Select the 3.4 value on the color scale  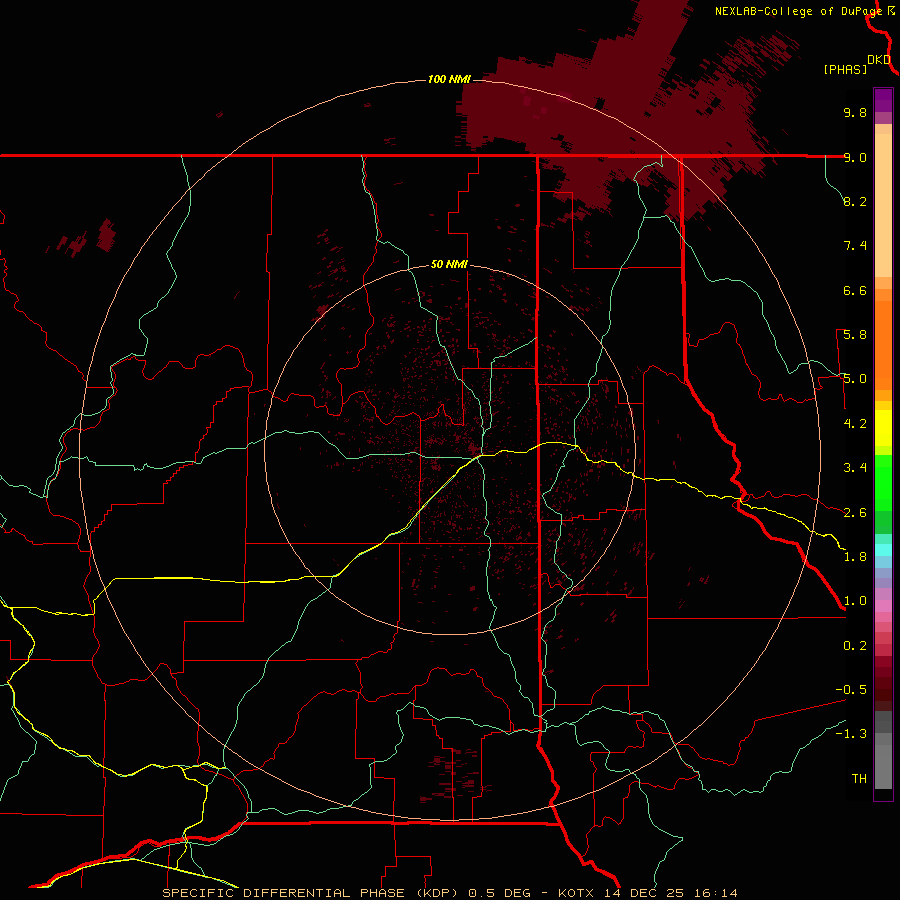pos(855,468)
